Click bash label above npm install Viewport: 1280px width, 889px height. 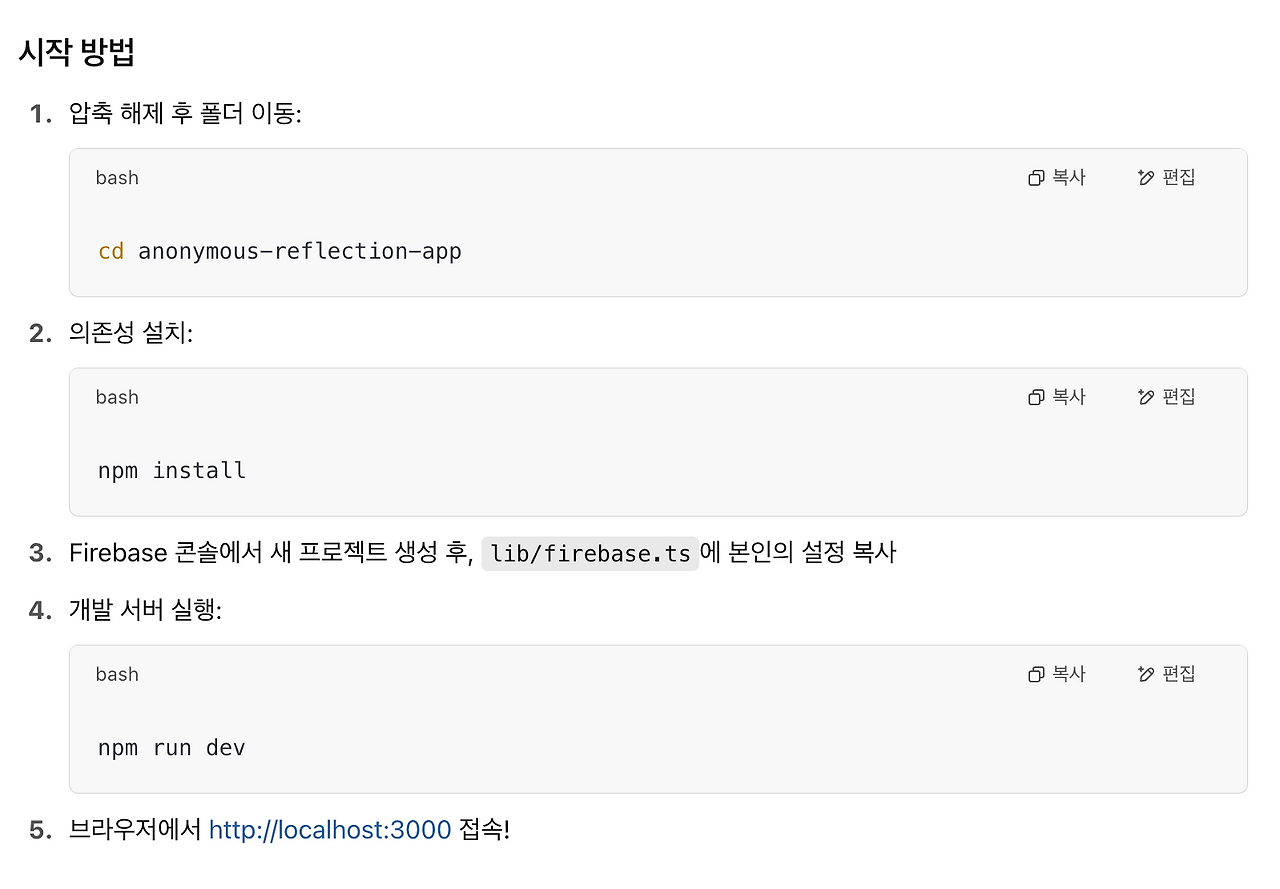pos(117,398)
